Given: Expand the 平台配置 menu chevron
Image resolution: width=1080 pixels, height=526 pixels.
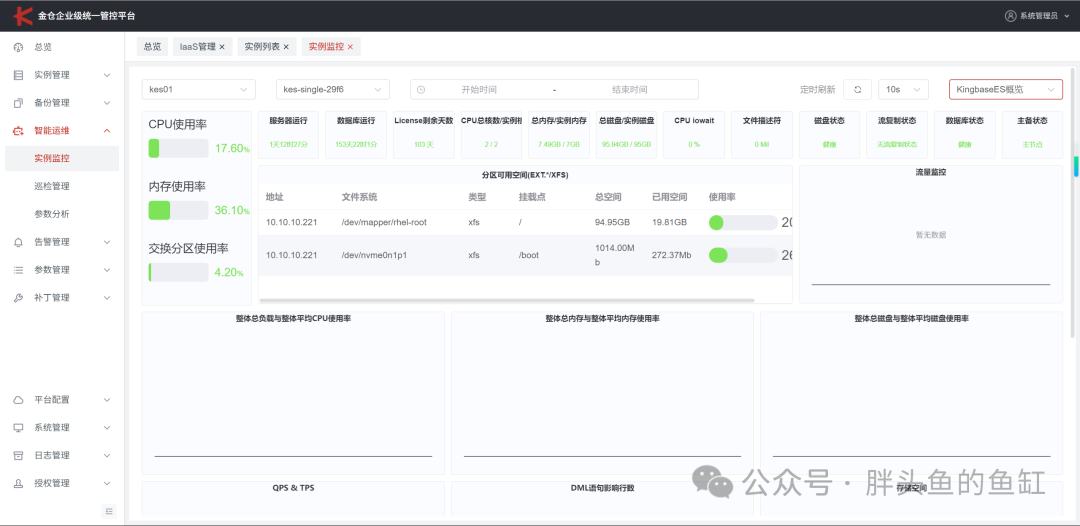Looking at the screenshot, I should (x=107, y=400).
